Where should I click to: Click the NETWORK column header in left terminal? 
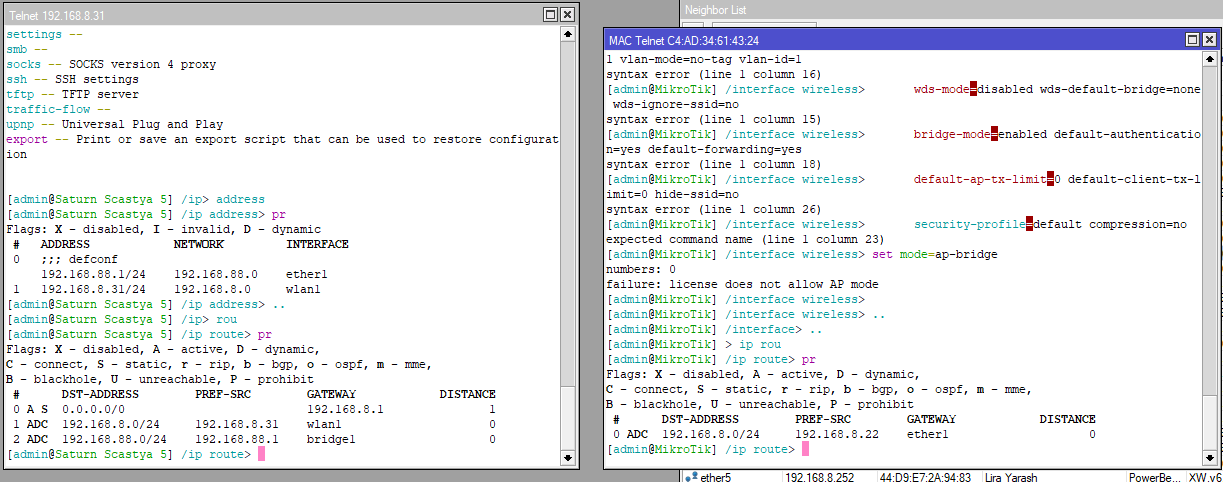198,244
